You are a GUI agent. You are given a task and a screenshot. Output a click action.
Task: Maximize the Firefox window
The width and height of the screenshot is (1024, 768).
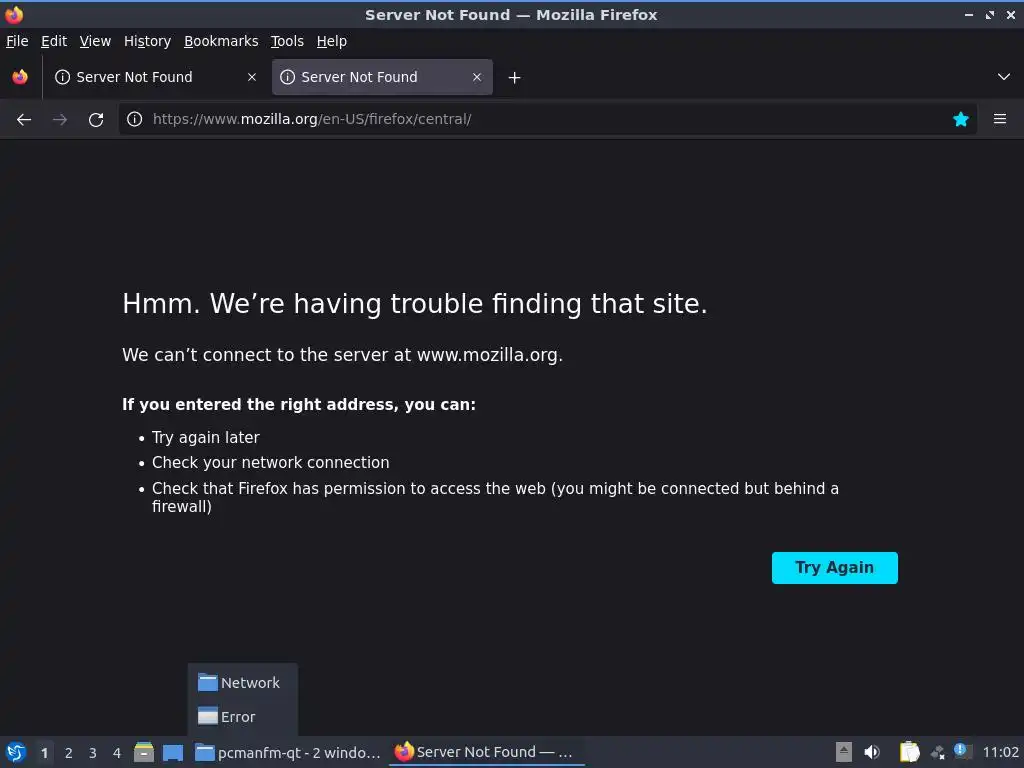click(x=990, y=14)
